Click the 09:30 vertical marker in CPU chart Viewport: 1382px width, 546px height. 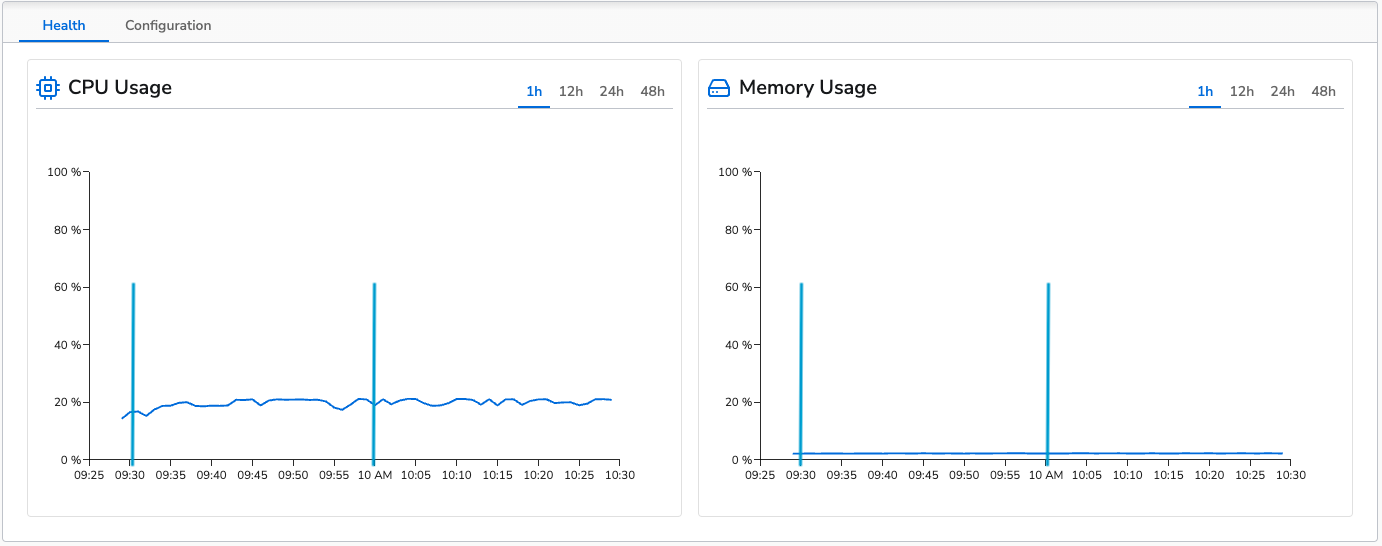pyautogui.click(x=133, y=374)
